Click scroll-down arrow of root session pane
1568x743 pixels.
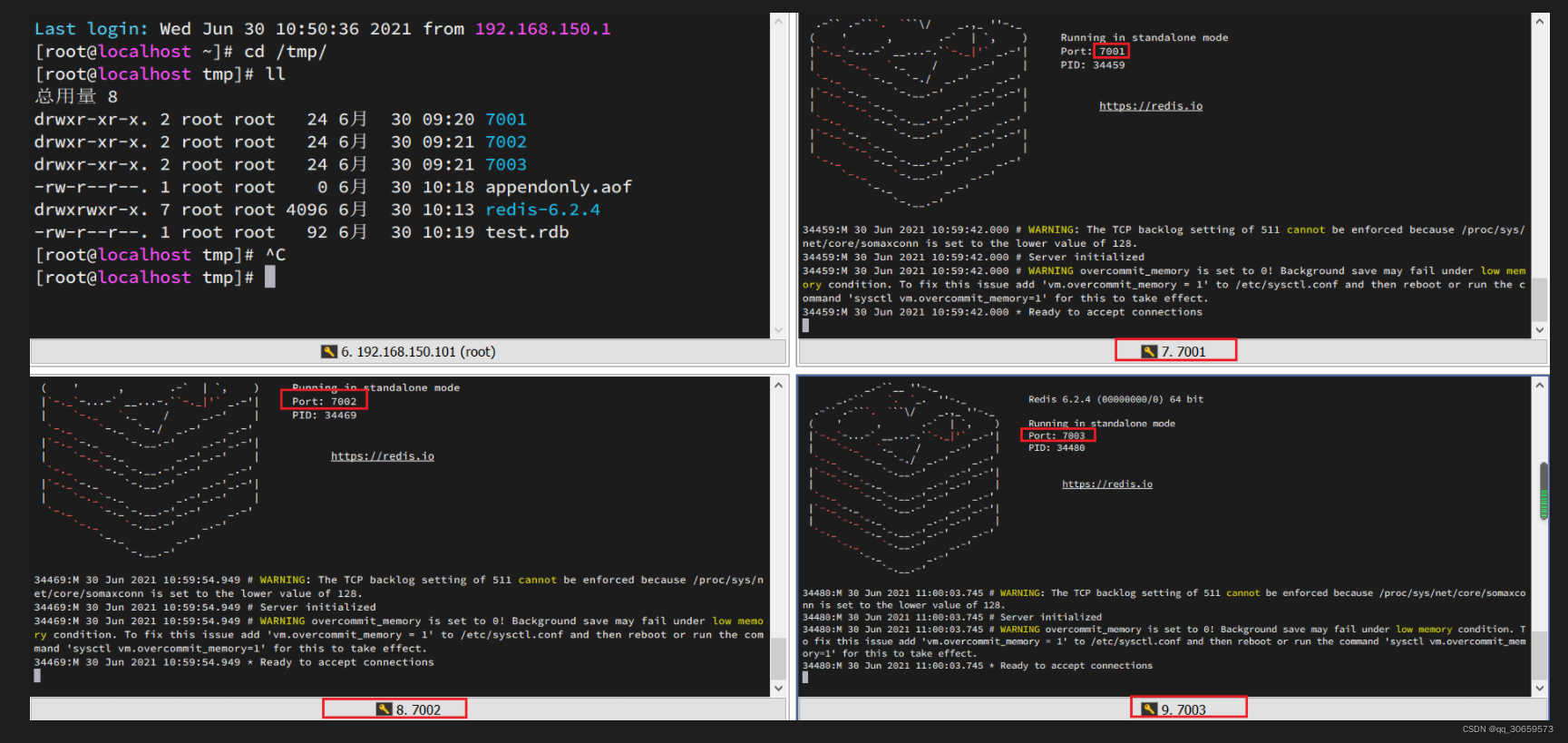778,330
